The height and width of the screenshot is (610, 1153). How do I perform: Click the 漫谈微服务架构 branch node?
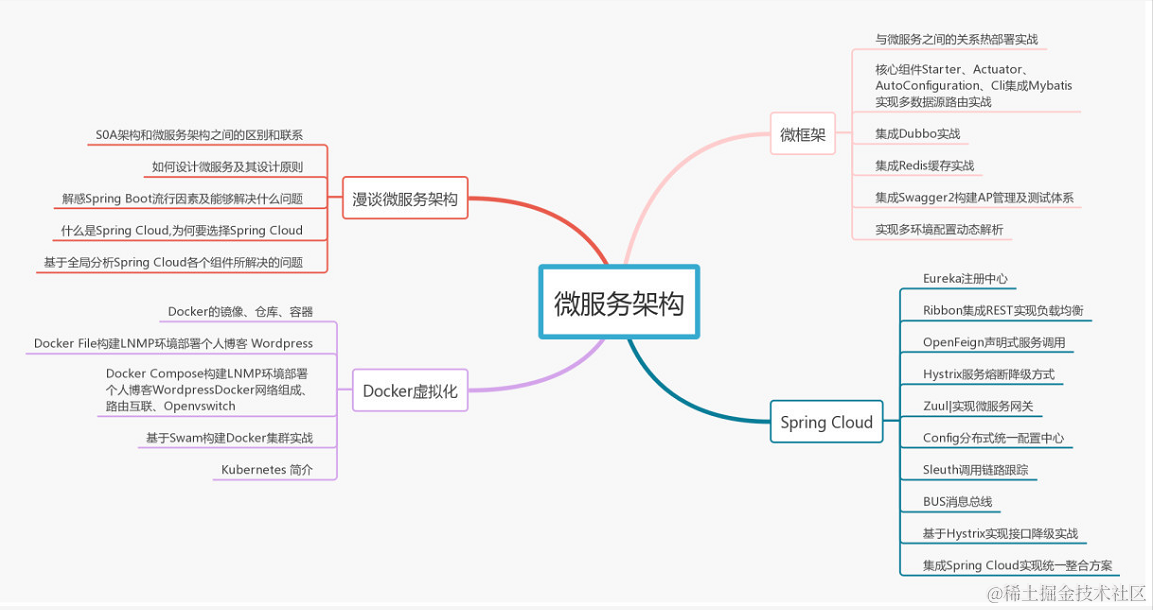pyautogui.click(x=405, y=198)
